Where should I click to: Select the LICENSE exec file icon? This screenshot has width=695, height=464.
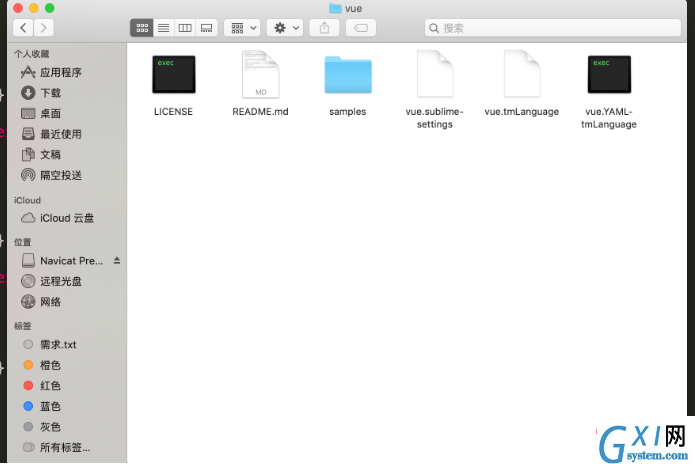click(x=174, y=74)
